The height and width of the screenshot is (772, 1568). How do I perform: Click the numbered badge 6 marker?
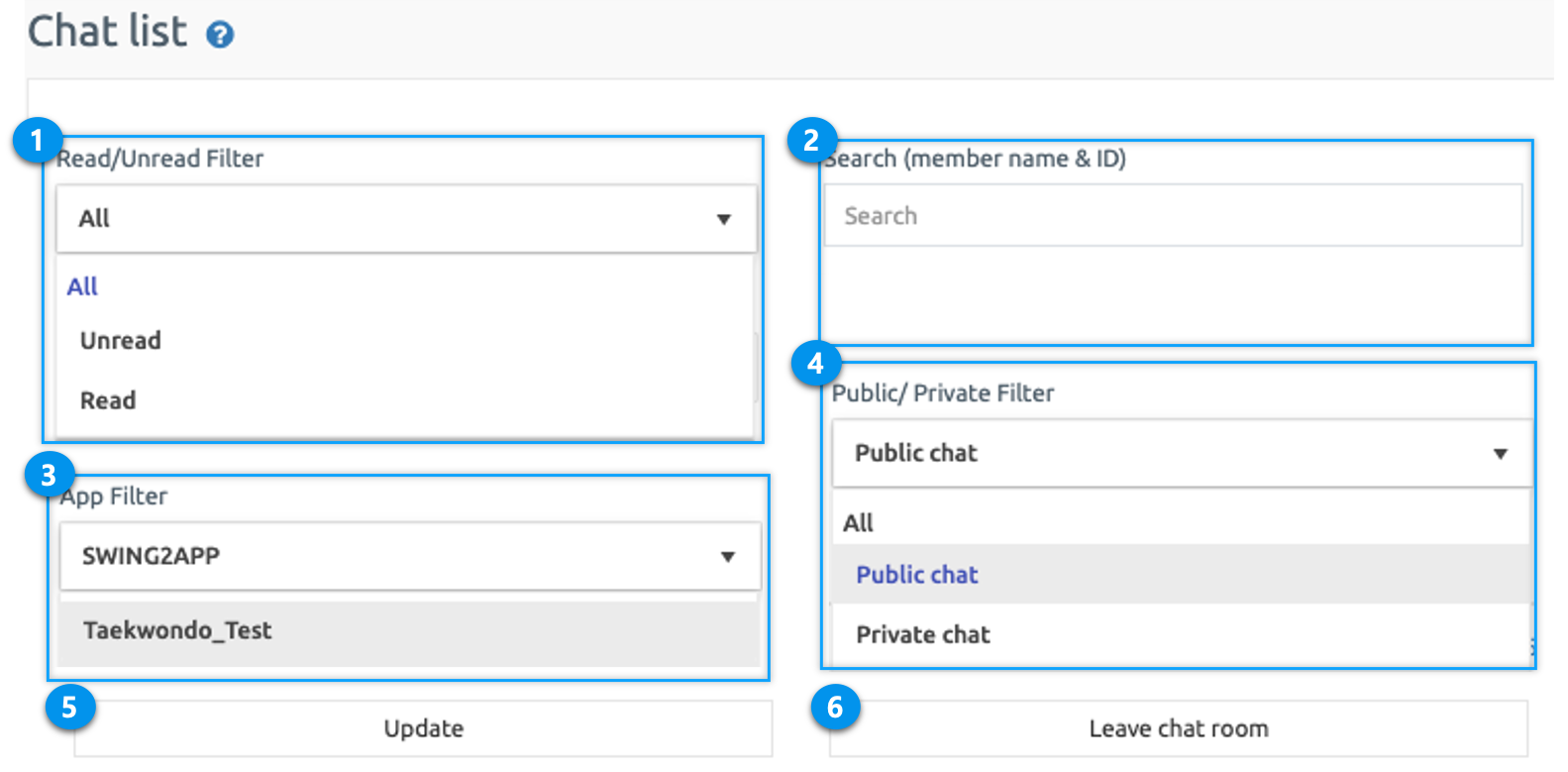pos(835,708)
